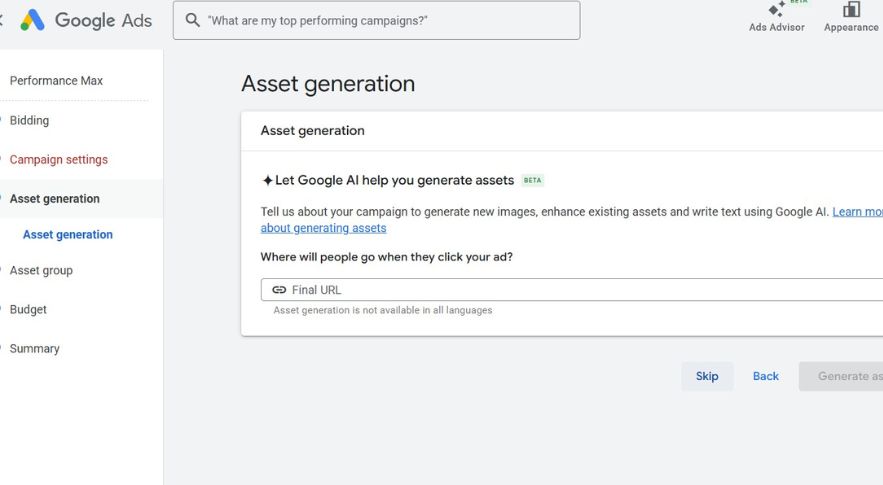Open Ads Advisor sparkle icon
The image size is (883, 485).
[x=777, y=8]
